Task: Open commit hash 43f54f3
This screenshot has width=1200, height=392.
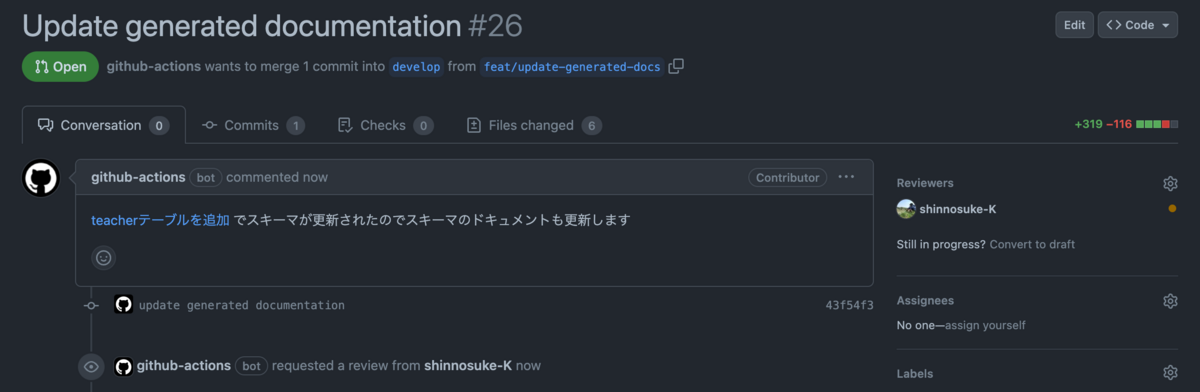Action: click(x=849, y=305)
